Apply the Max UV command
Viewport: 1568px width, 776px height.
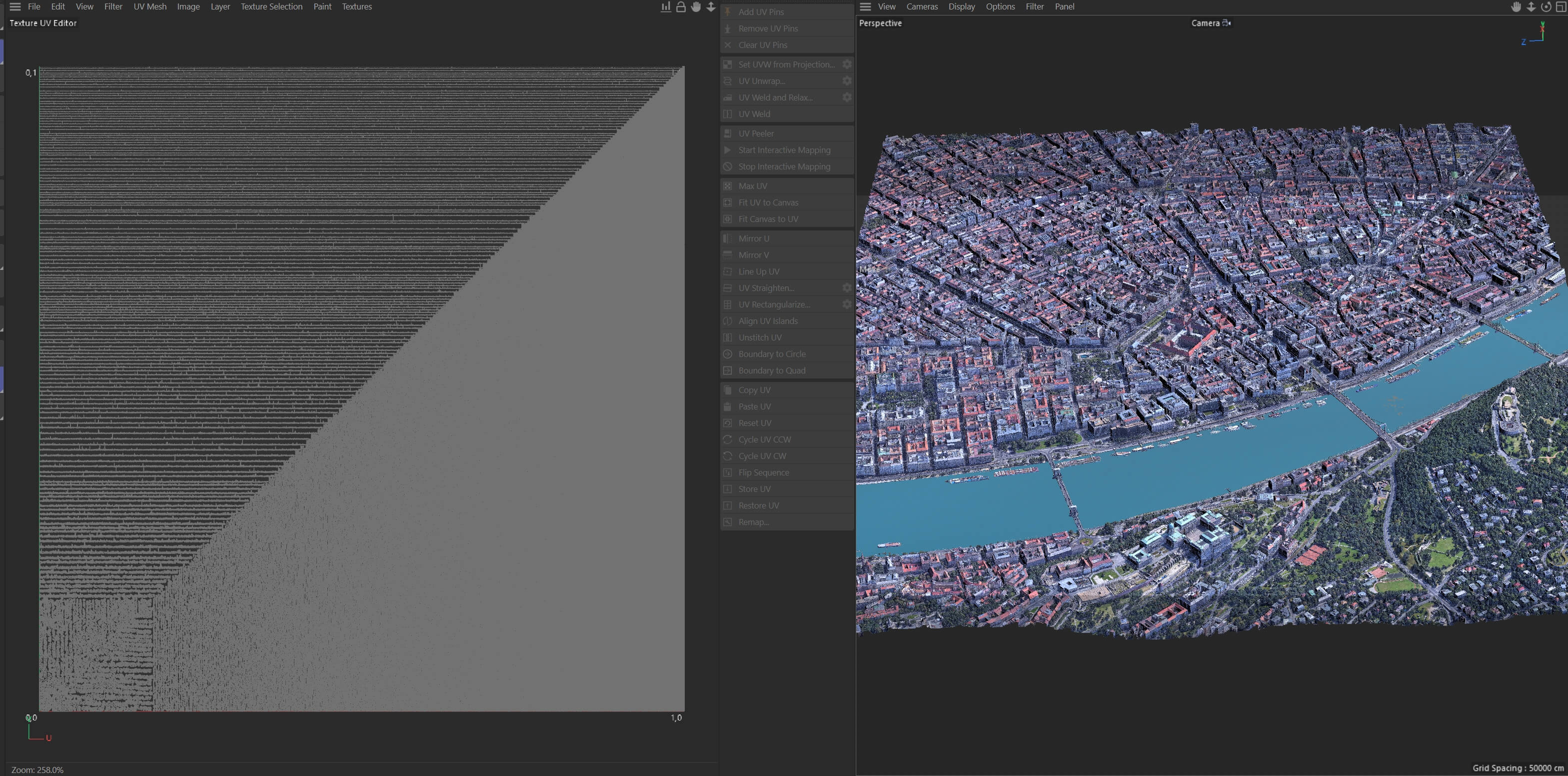[x=787, y=185]
